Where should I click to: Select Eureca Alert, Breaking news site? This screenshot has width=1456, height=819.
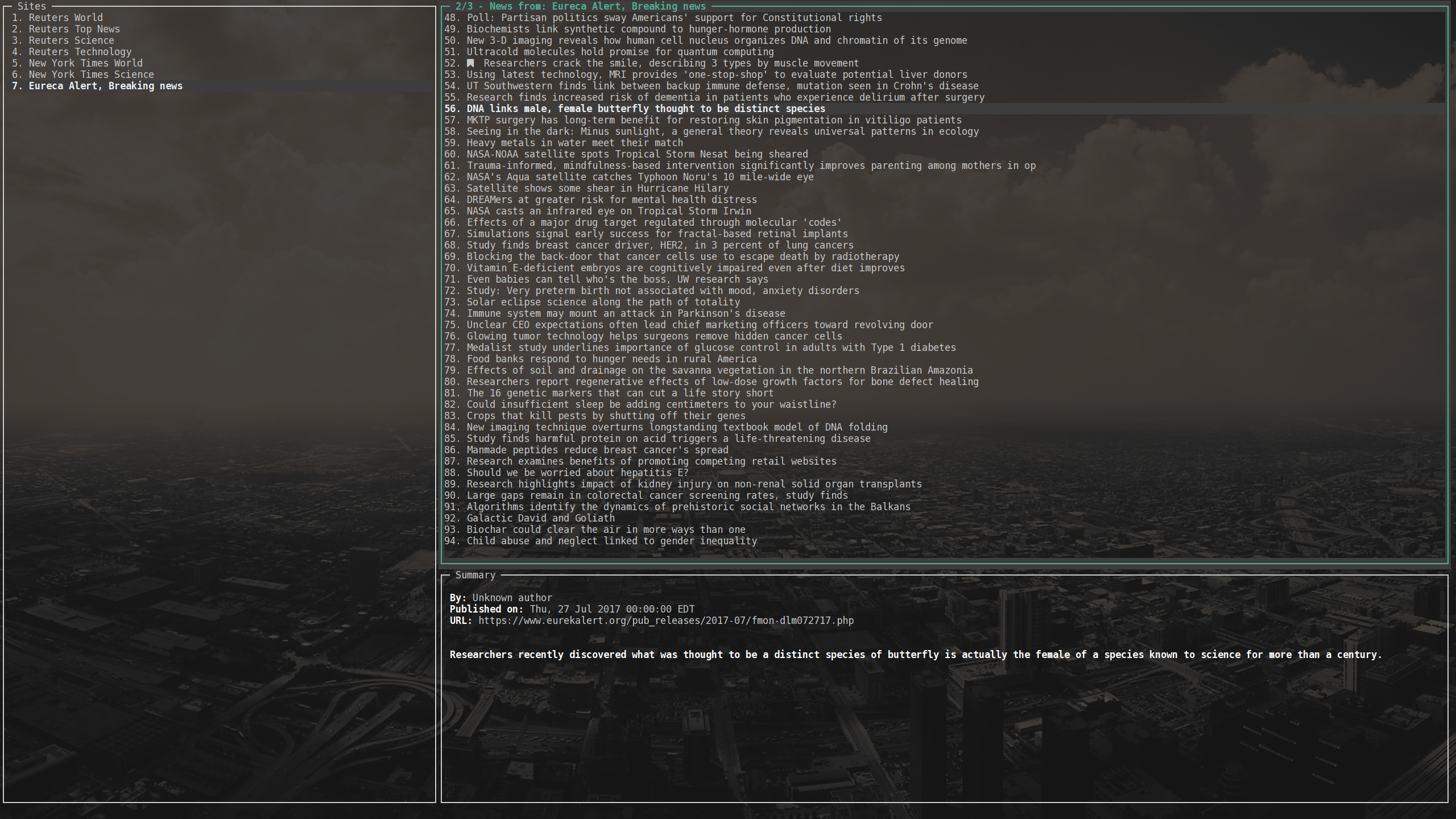pos(105,86)
